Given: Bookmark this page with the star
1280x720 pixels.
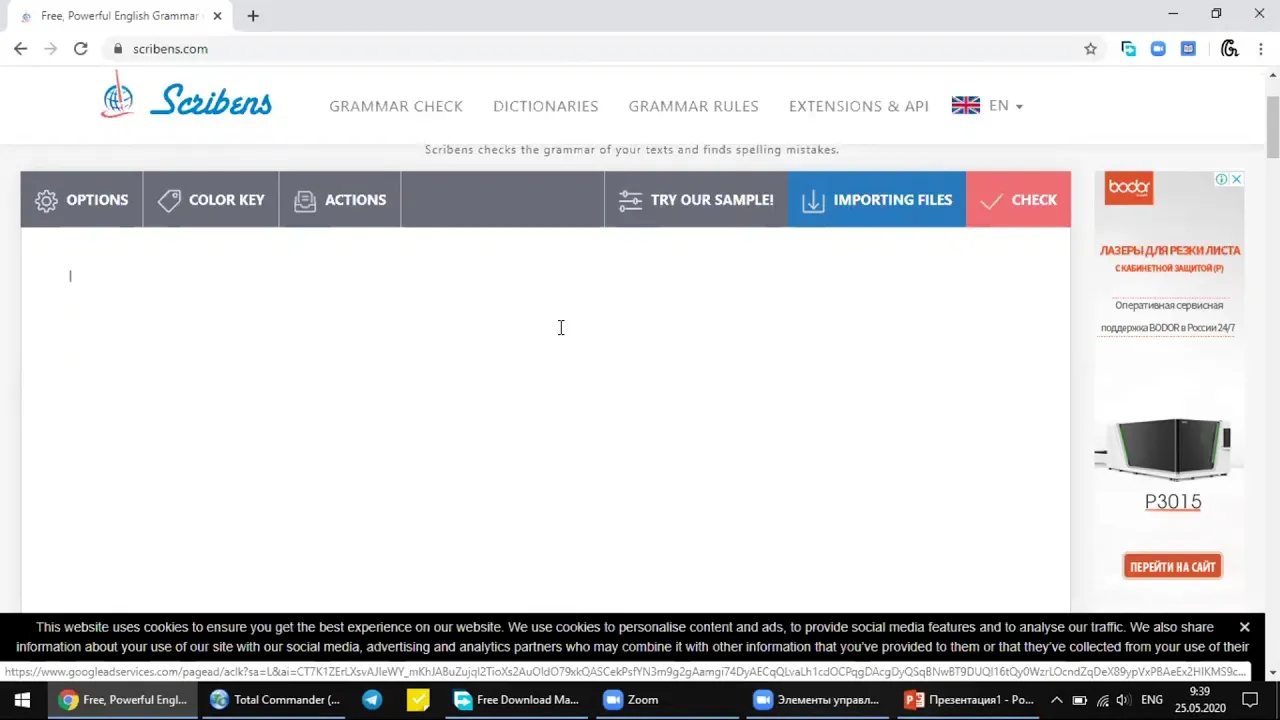Looking at the screenshot, I should tap(1090, 48).
